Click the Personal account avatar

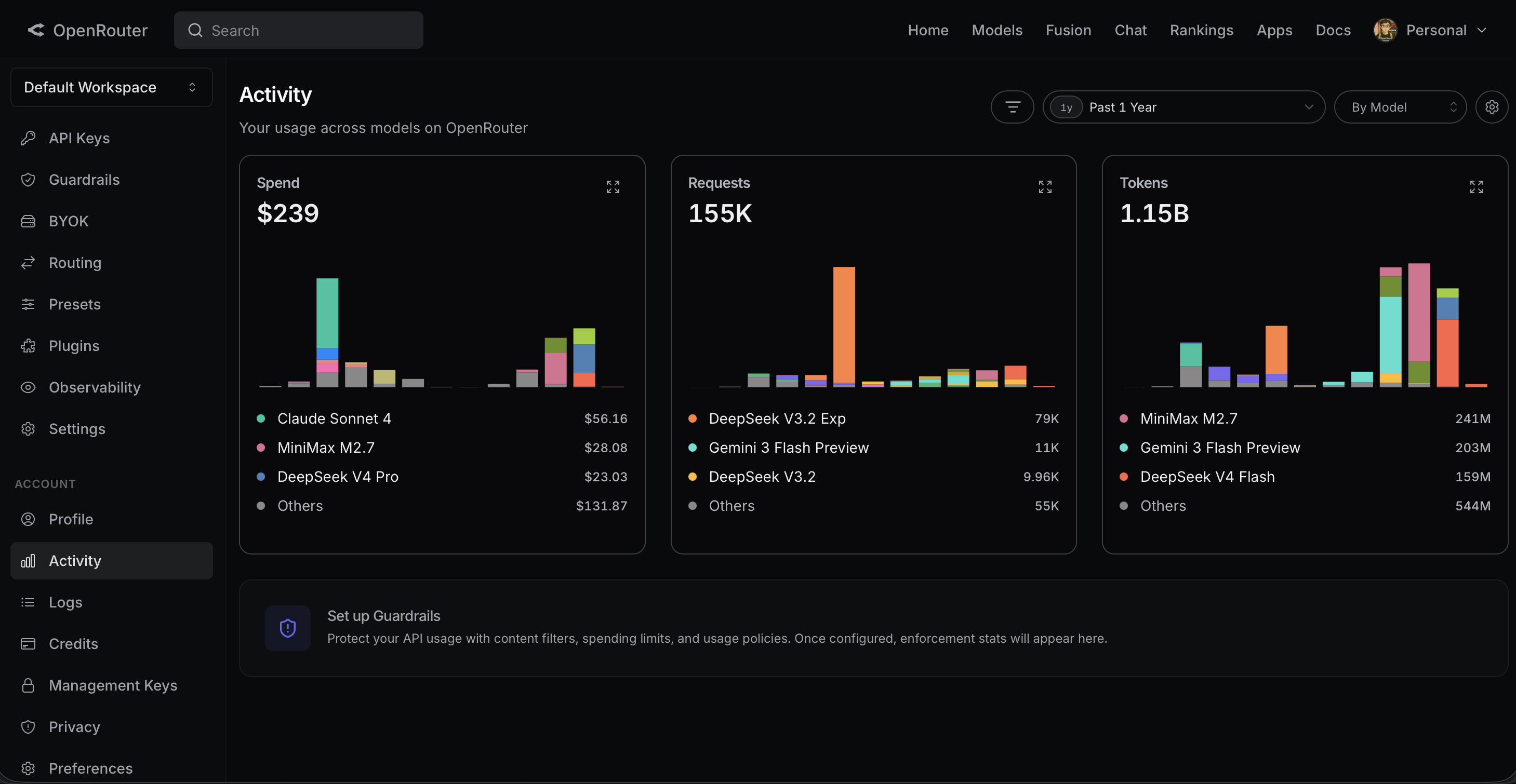click(1386, 30)
